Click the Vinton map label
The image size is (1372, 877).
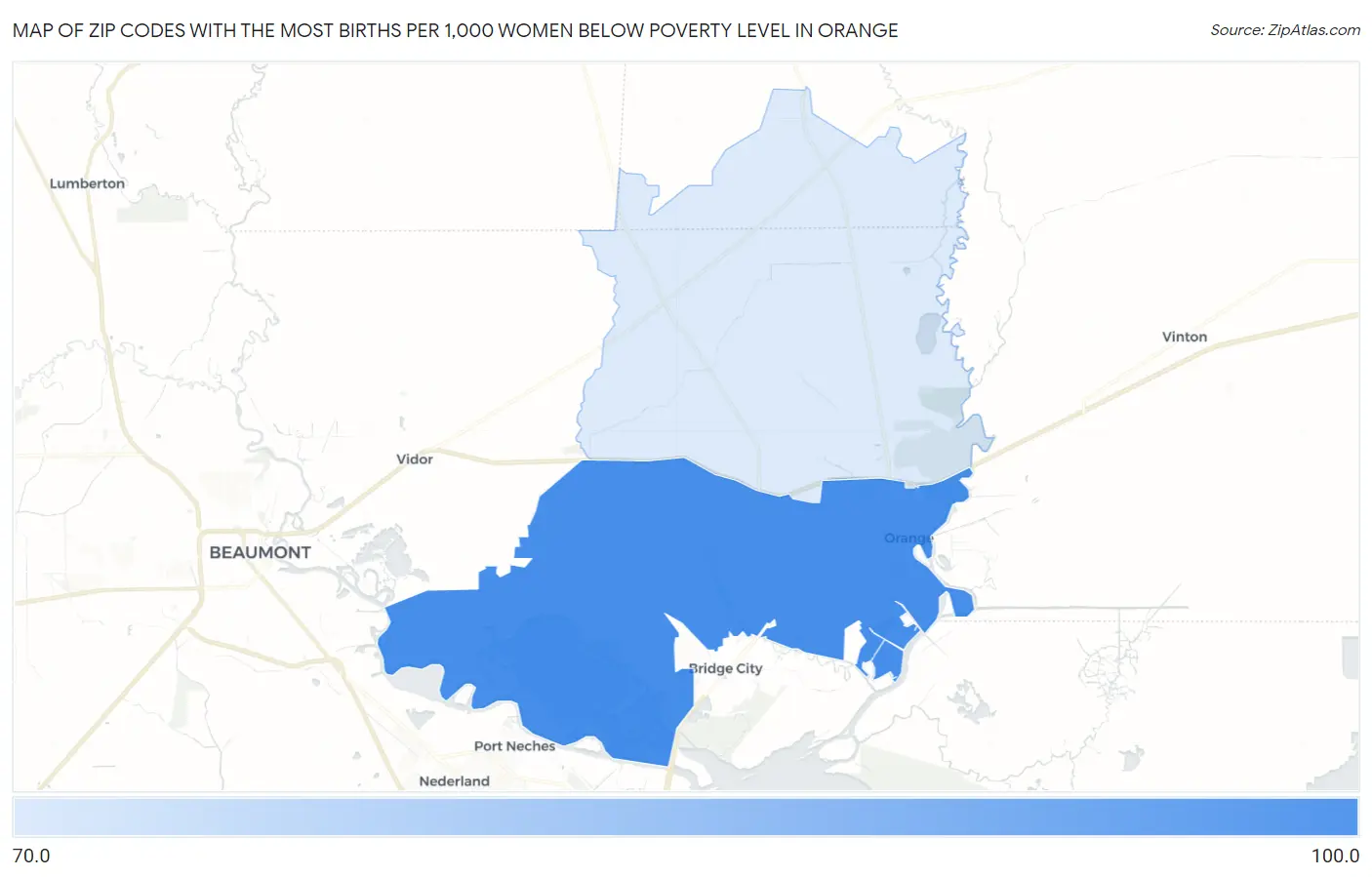1185,337
